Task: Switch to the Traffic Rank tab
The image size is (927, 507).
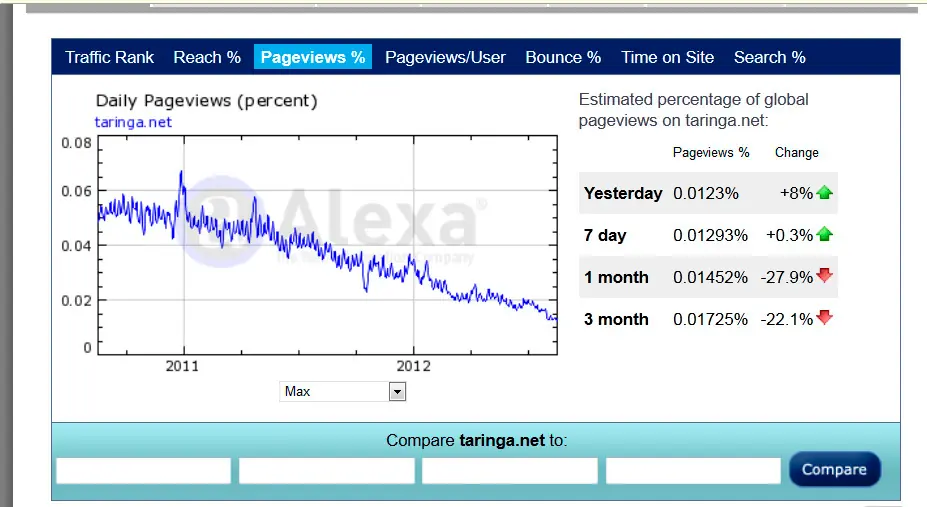Action: tap(109, 57)
